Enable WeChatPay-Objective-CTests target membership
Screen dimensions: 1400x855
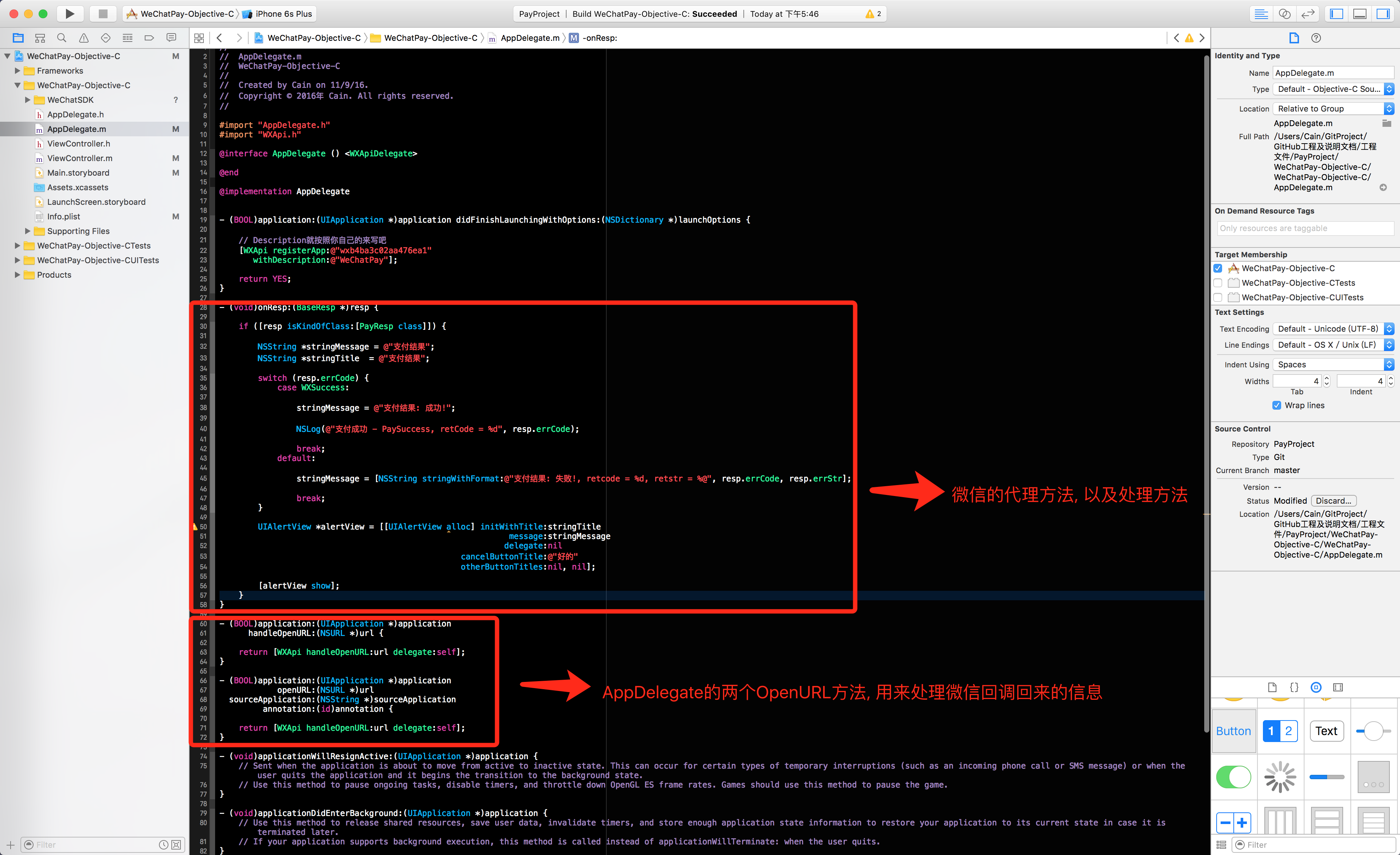(x=1218, y=283)
